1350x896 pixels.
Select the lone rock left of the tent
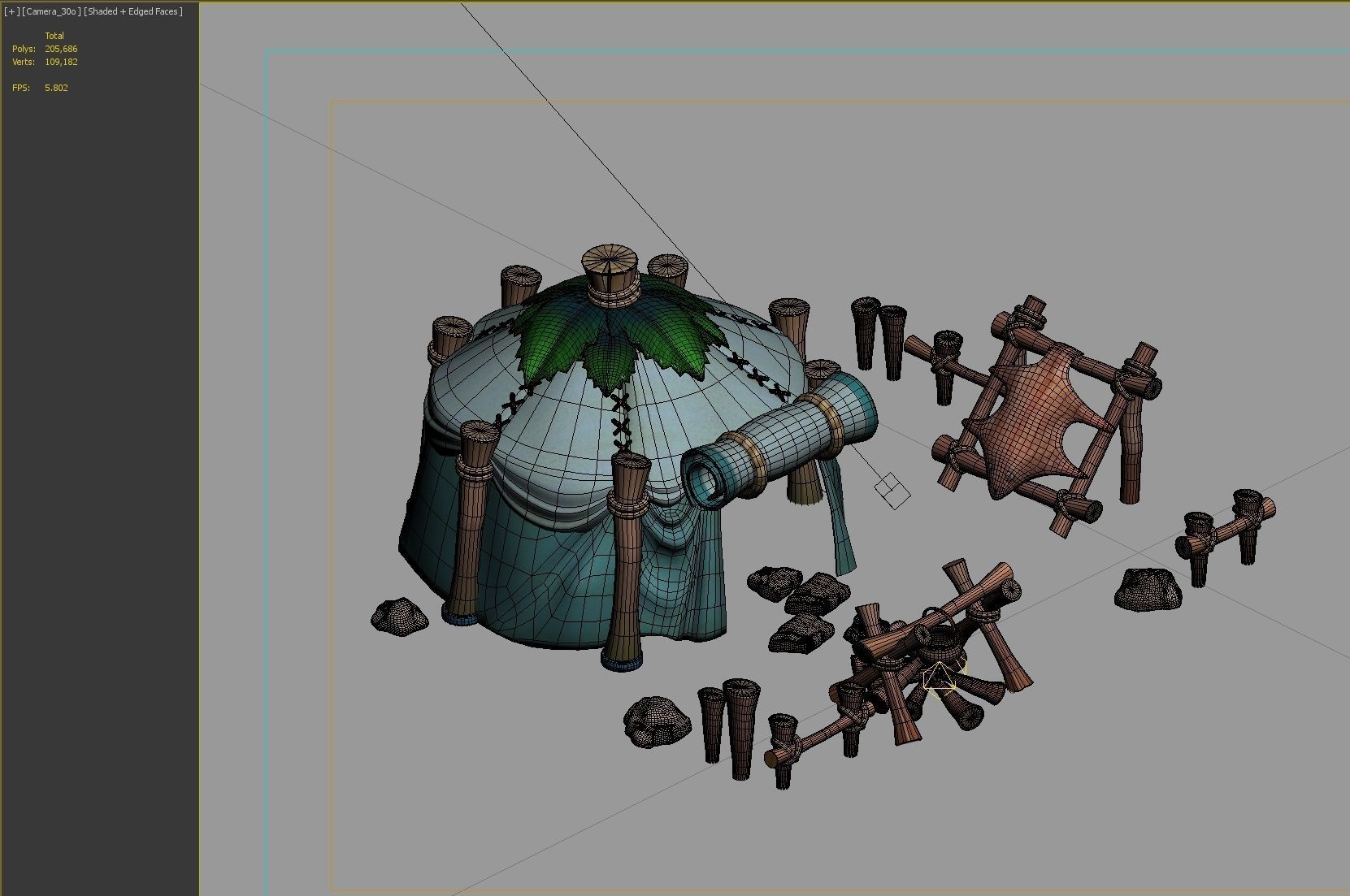tap(399, 616)
